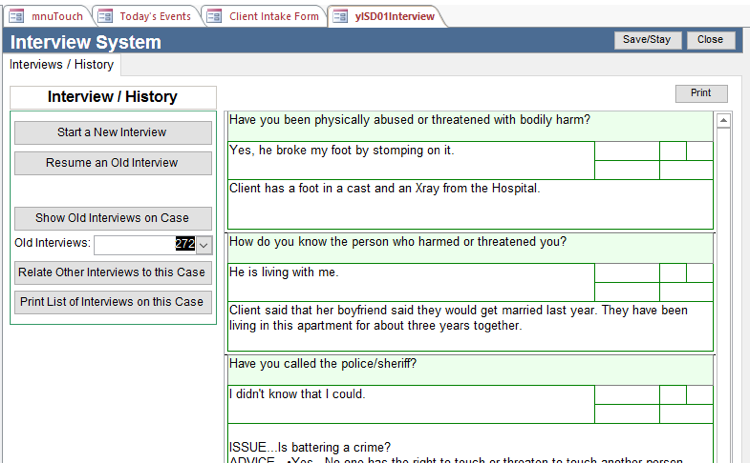750x463 pixels.
Task: Click the Client Intake Form tab icon
Action: [214, 16]
